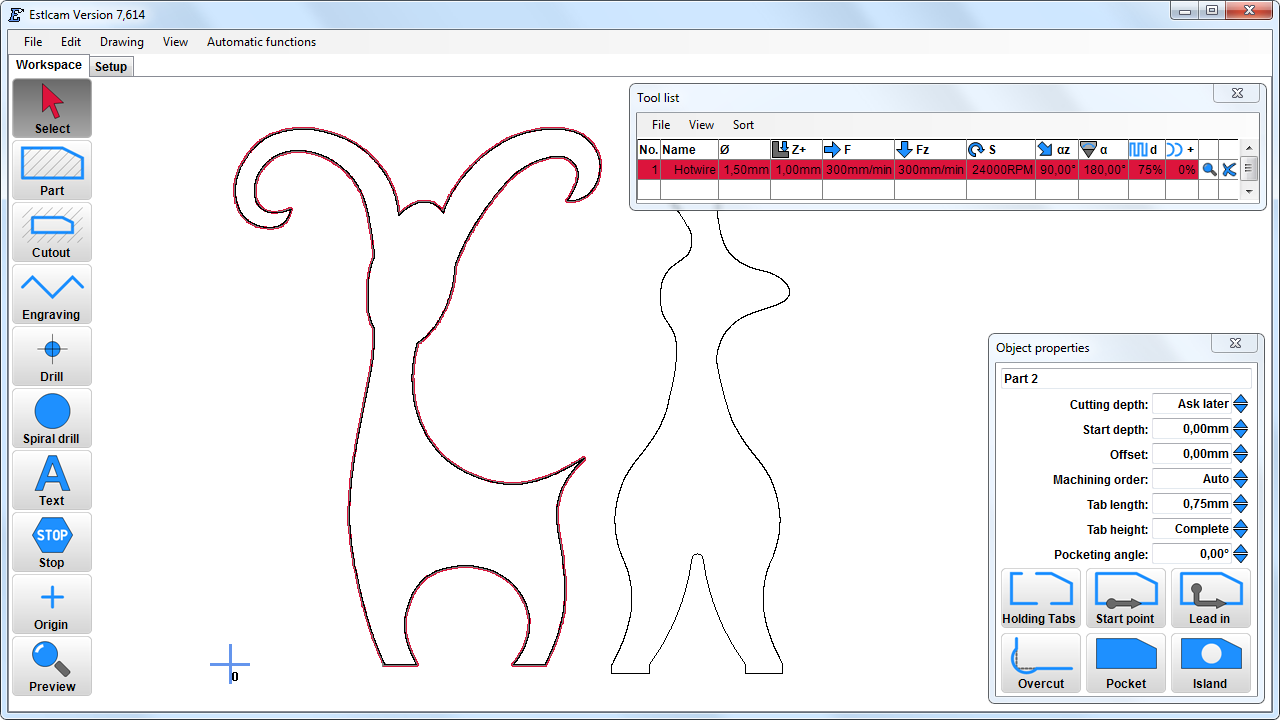The height and width of the screenshot is (720, 1280).
Task: Select the Engraving tool
Action: pos(52,294)
